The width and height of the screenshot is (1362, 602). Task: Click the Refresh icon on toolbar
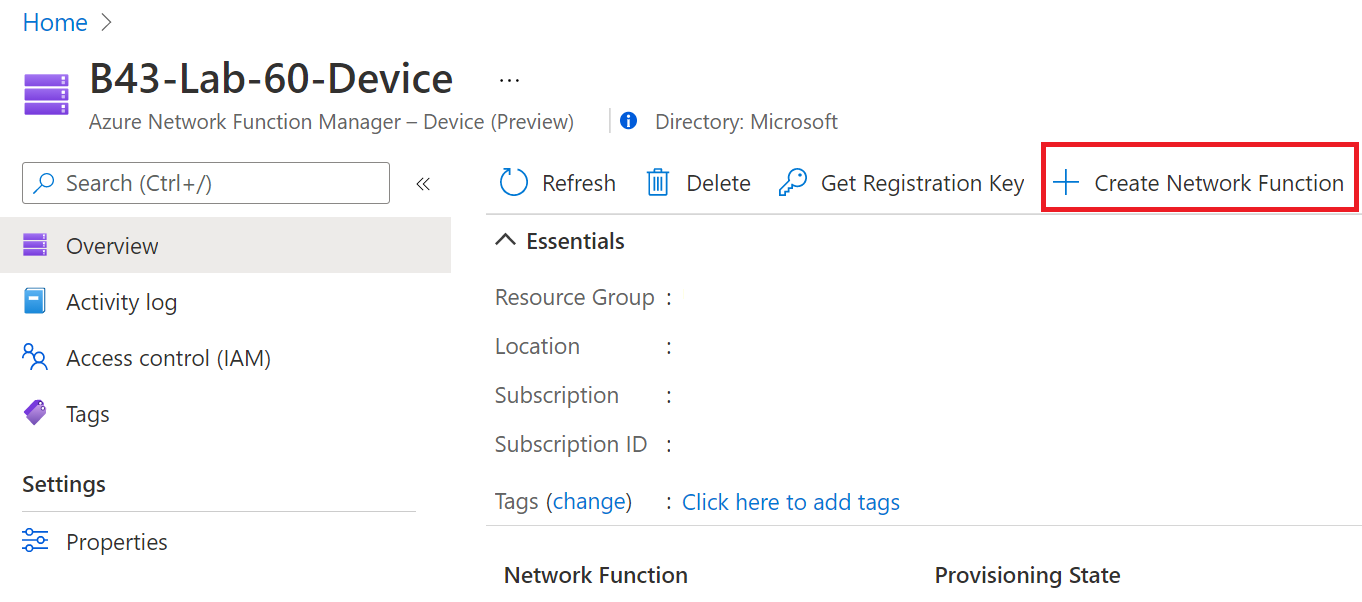pos(513,182)
